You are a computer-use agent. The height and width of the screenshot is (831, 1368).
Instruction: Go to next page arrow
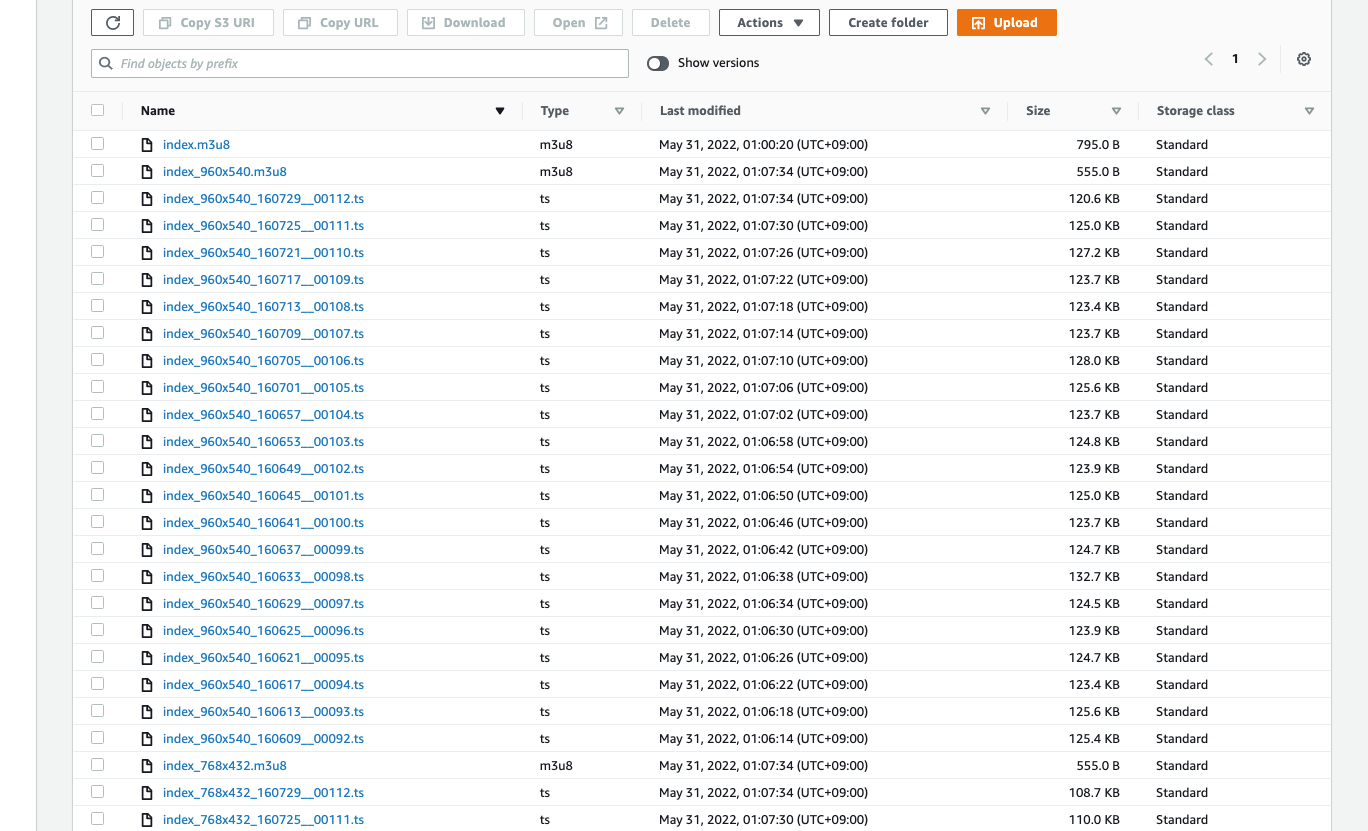[x=1262, y=60]
